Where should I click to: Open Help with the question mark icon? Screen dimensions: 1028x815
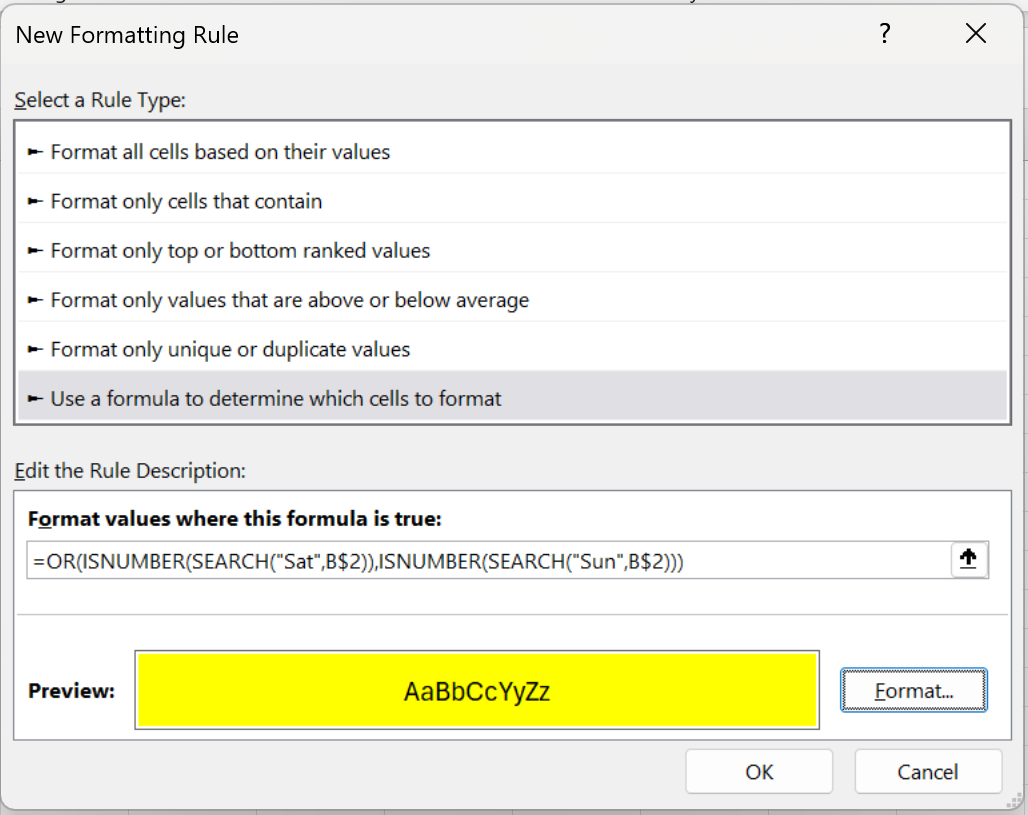(x=884, y=33)
